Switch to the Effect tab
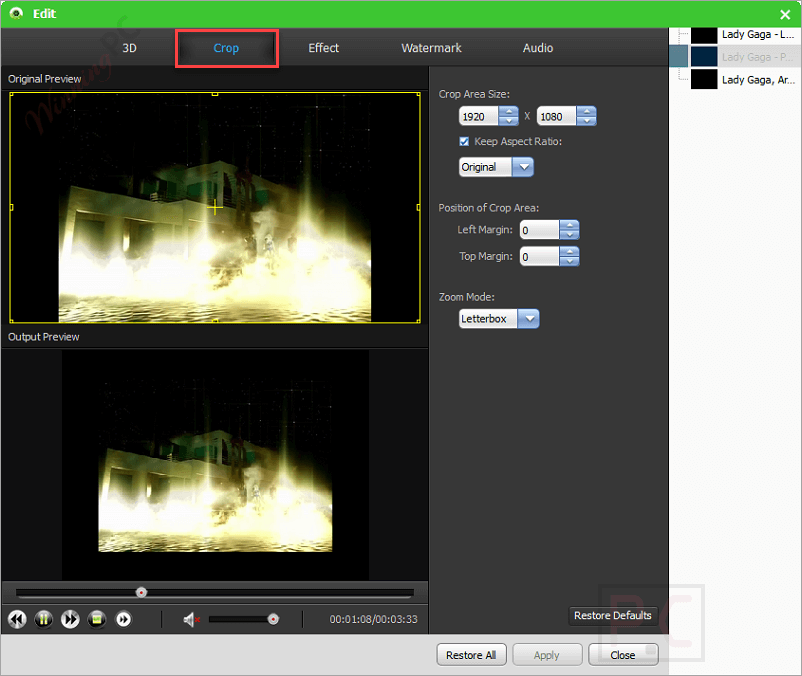This screenshot has width=802, height=676. pos(323,48)
